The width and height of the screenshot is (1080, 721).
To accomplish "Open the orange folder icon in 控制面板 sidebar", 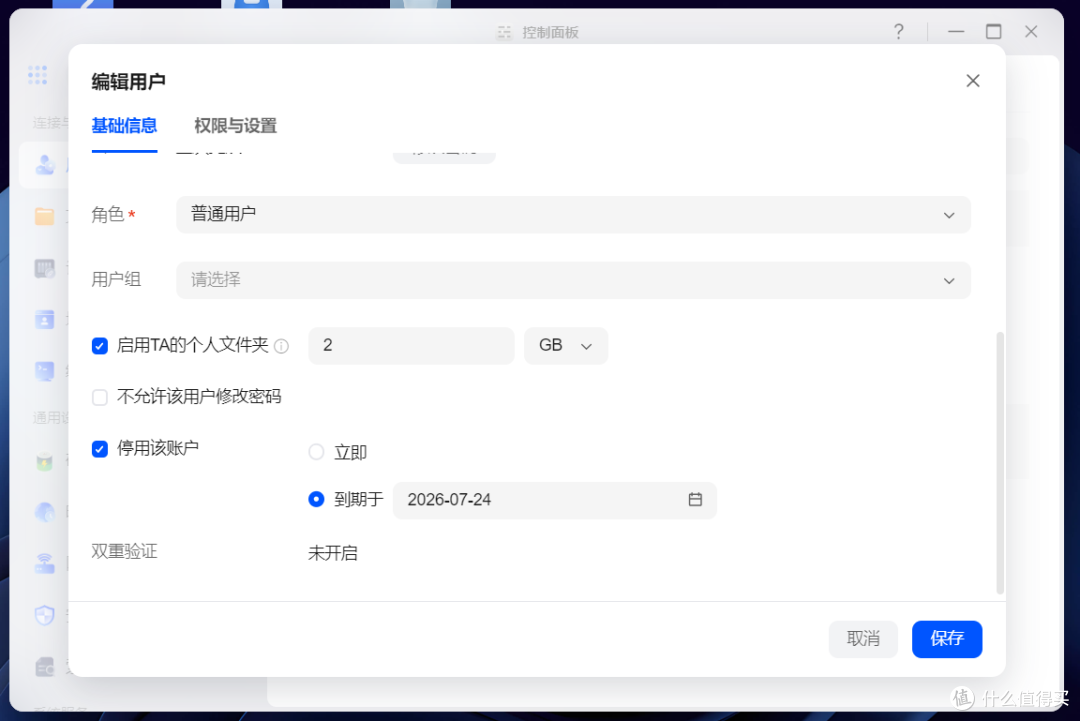I will pos(45,216).
